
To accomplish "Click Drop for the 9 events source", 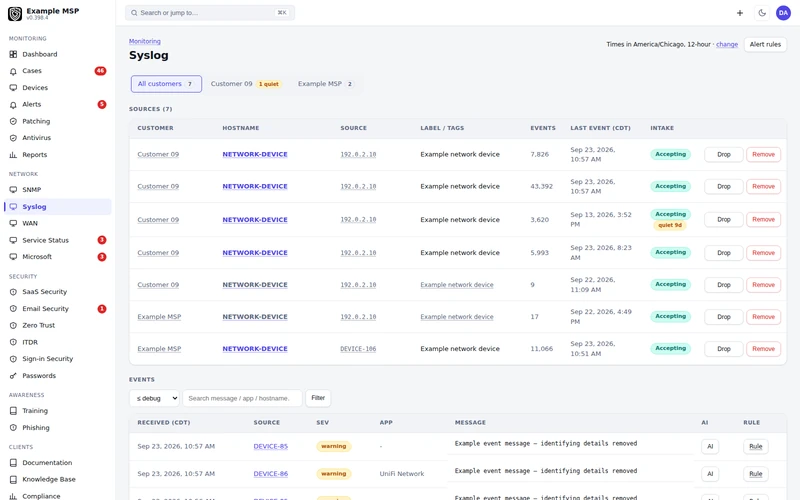I will point(723,285).
